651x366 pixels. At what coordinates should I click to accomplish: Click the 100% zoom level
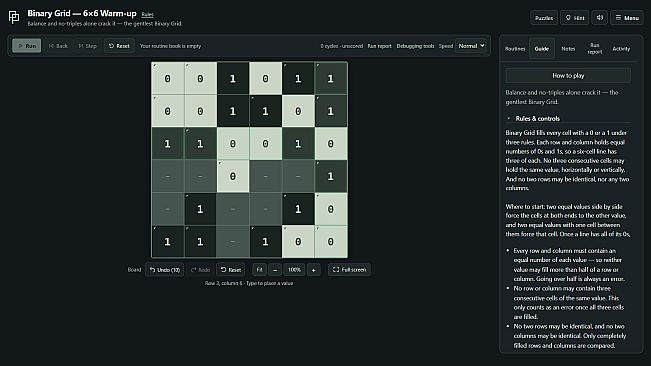294,270
